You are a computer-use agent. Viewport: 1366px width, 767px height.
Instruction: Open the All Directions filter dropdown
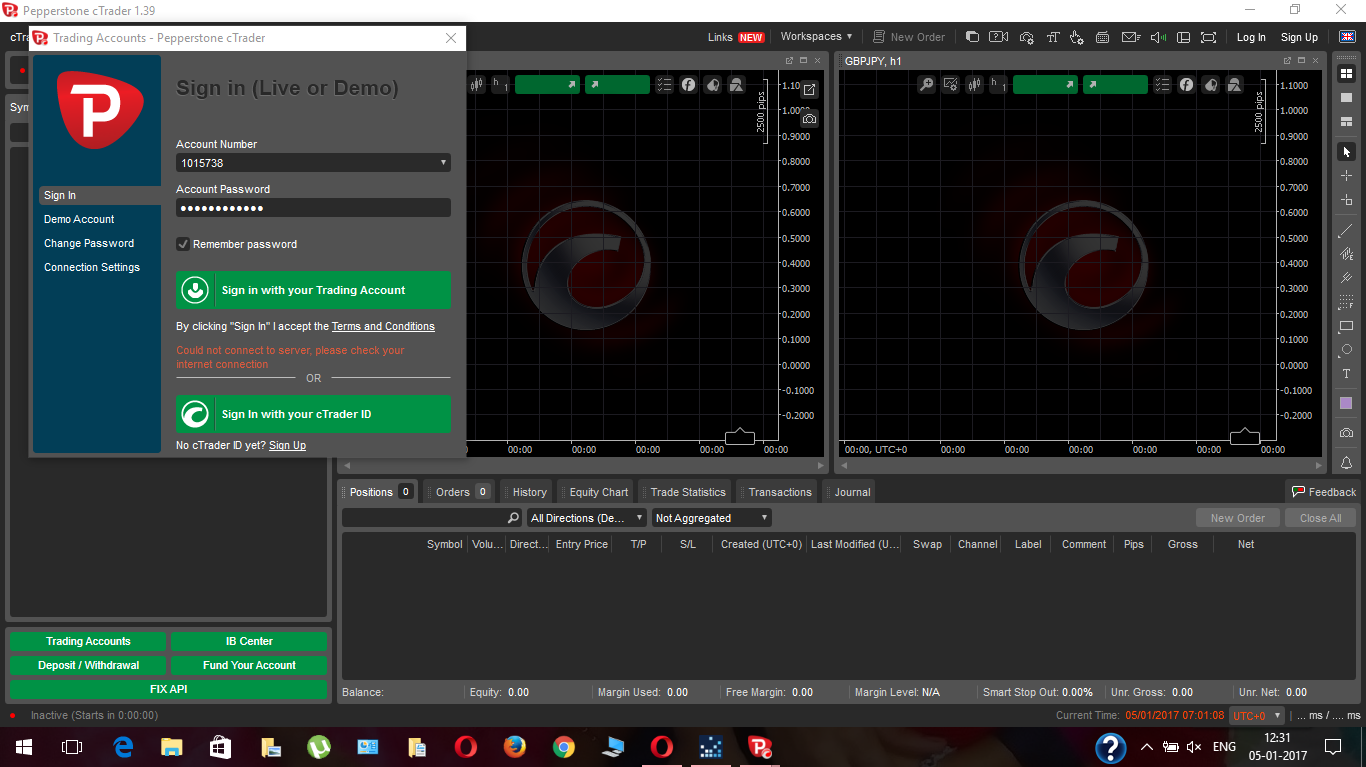click(x=587, y=518)
